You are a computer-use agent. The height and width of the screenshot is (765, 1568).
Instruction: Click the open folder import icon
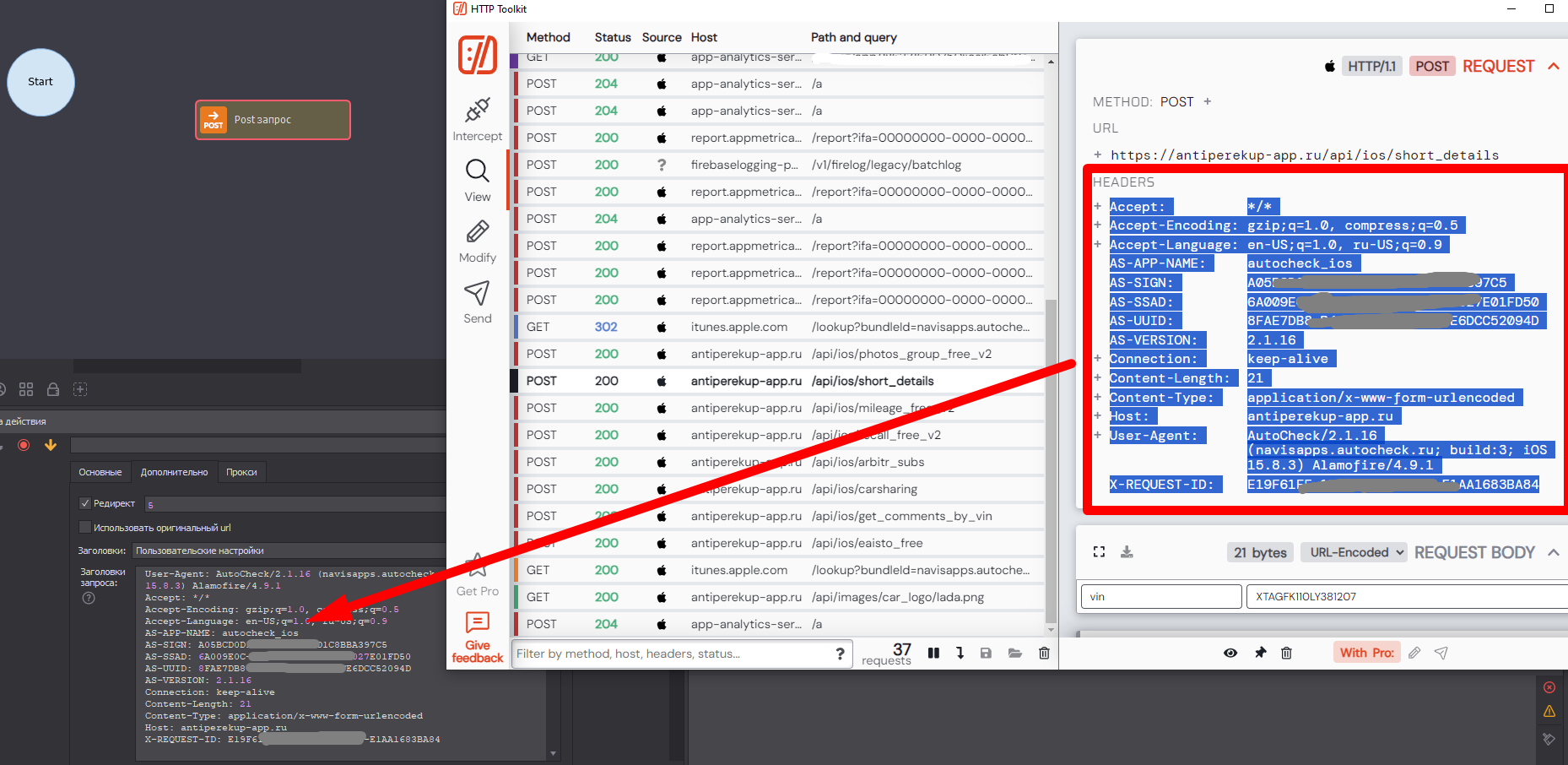(1014, 653)
